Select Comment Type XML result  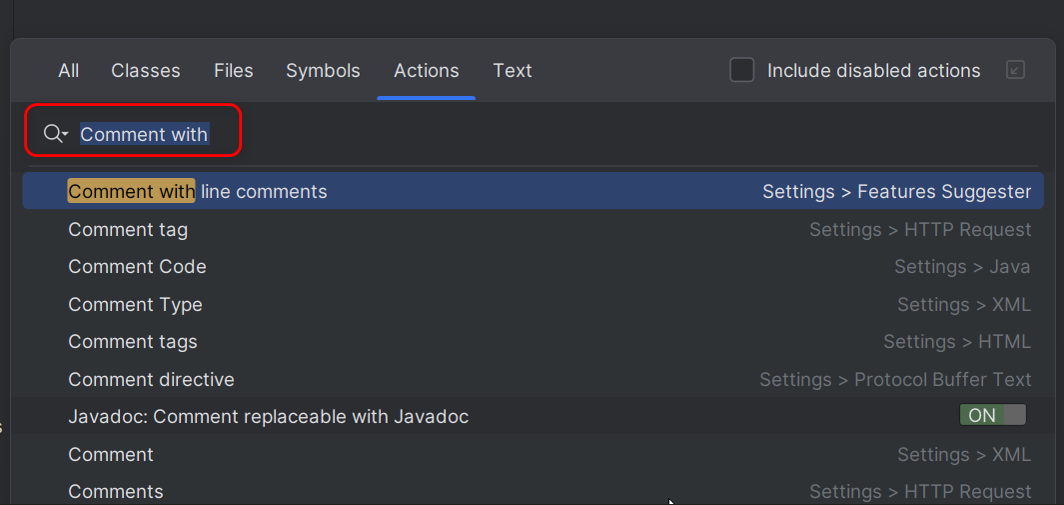(533, 304)
